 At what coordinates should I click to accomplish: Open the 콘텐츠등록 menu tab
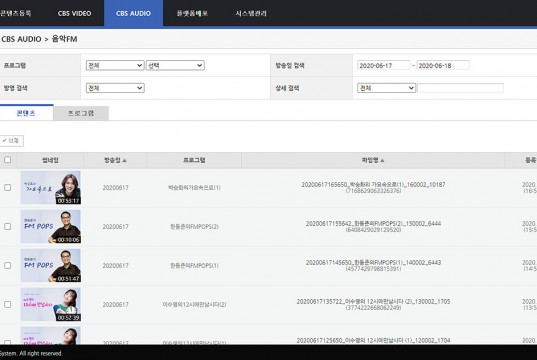[x=16, y=13]
